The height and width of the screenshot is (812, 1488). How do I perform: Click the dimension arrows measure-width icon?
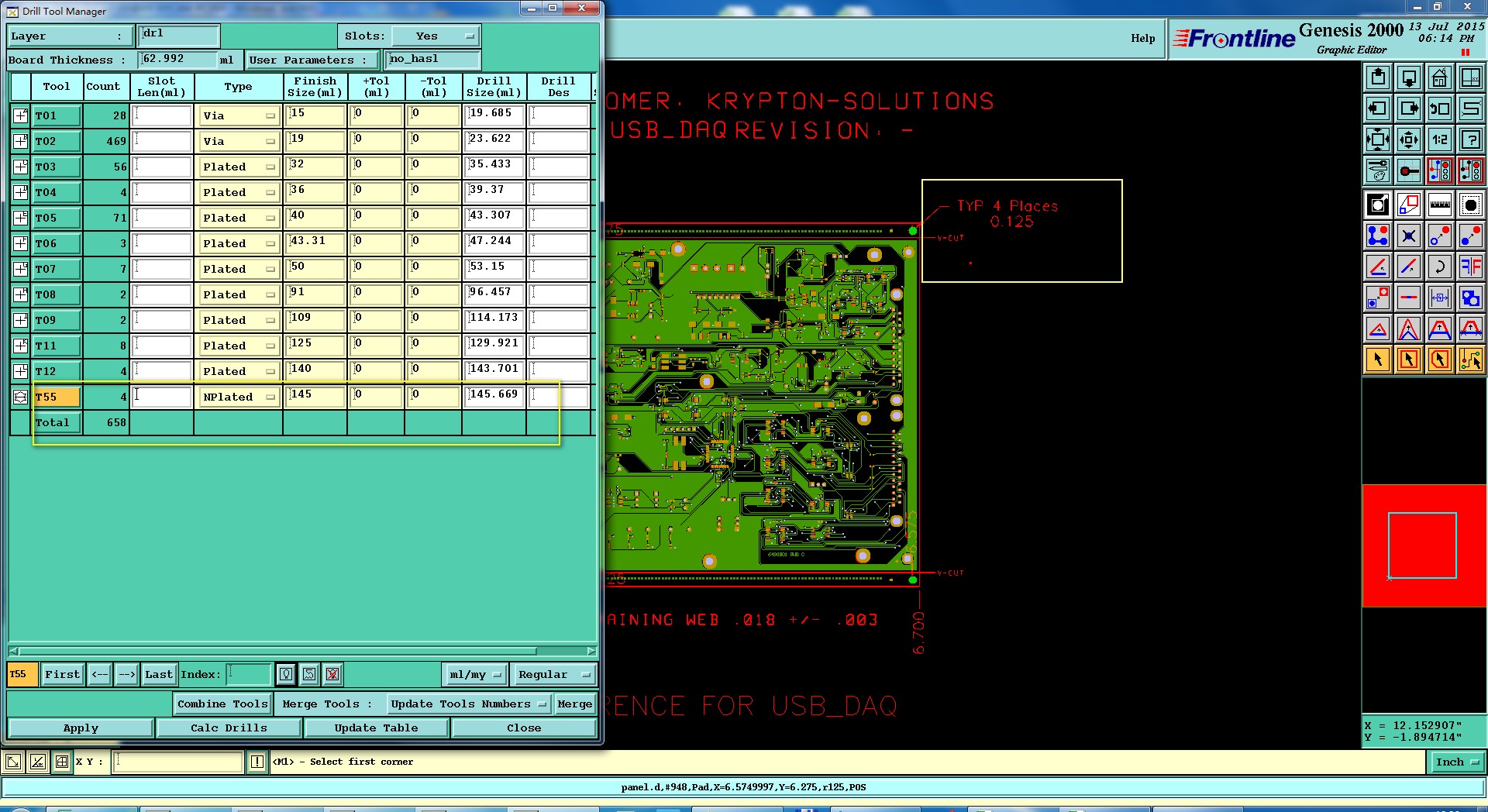pos(1440,298)
